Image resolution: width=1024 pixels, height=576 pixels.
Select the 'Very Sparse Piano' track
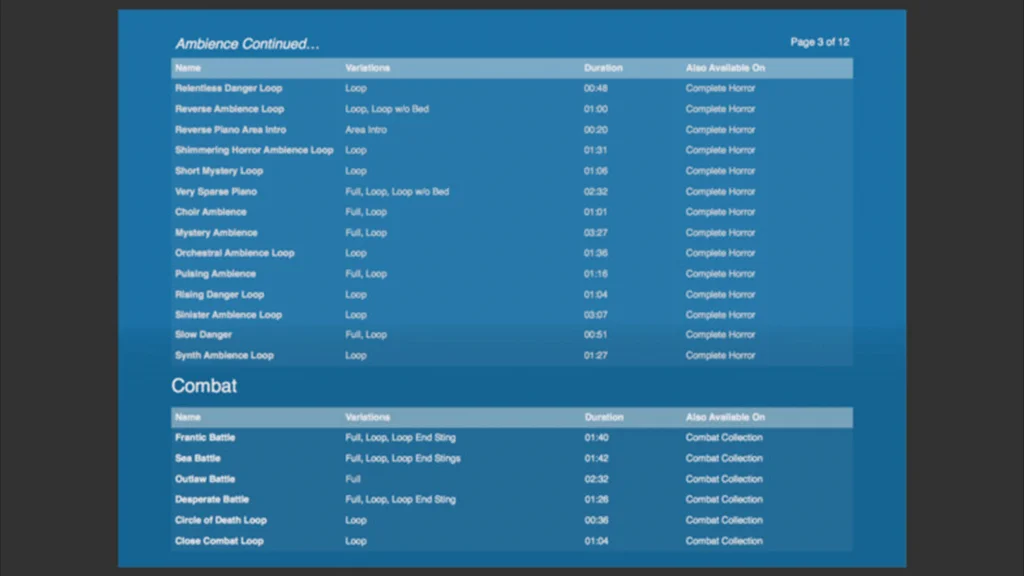[216, 192]
